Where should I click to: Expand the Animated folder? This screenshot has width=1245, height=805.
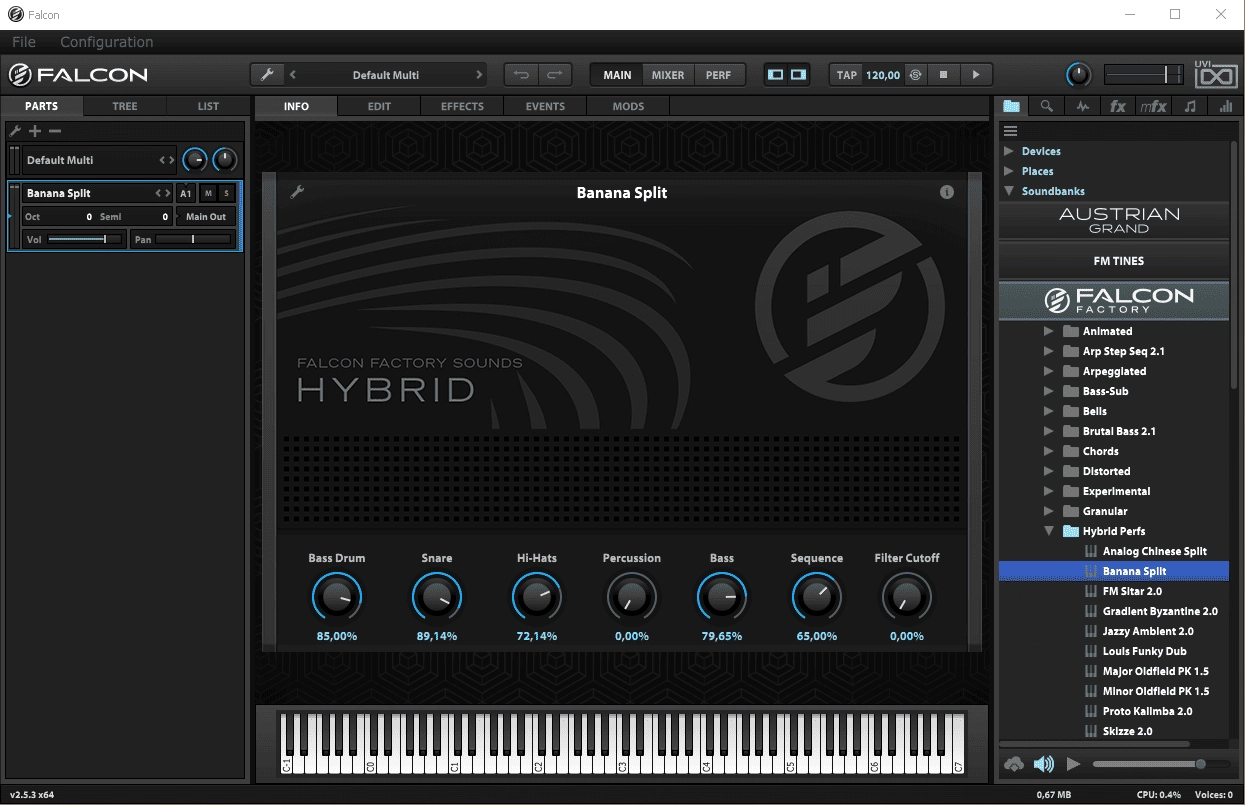pyautogui.click(x=1048, y=331)
